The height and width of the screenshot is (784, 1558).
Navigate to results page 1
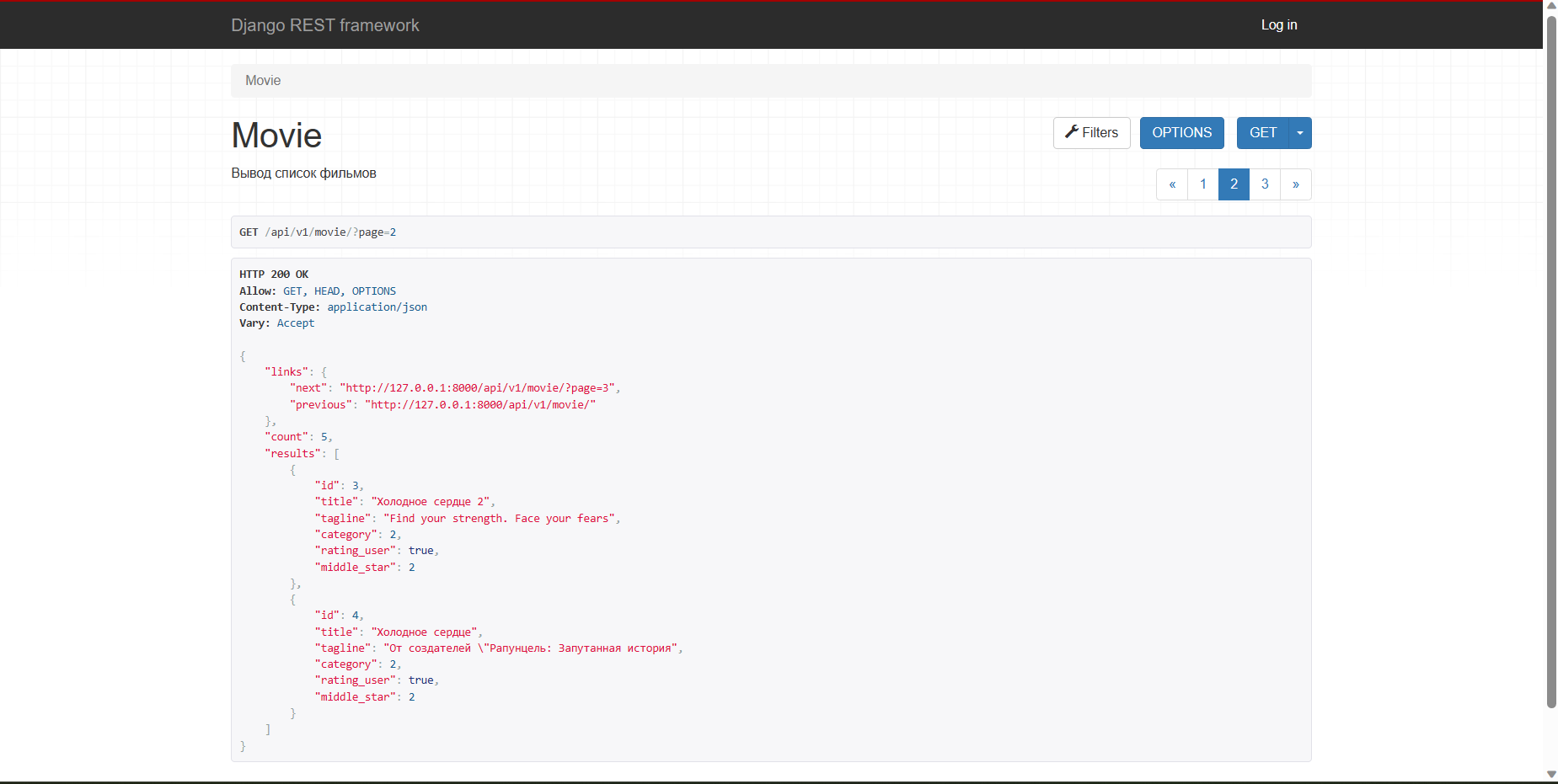tap(1202, 184)
